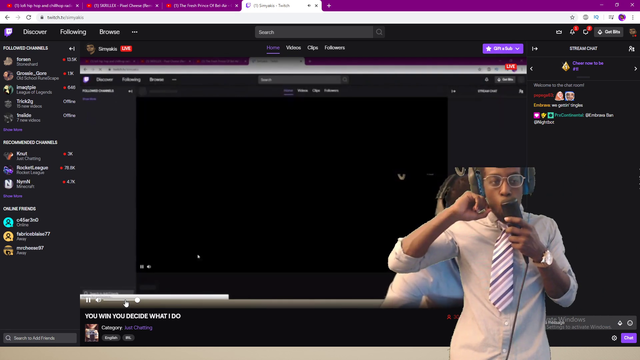640x360 pixels.
Task: Open Gift a Sub dropdown arrow
Action: click(518, 49)
